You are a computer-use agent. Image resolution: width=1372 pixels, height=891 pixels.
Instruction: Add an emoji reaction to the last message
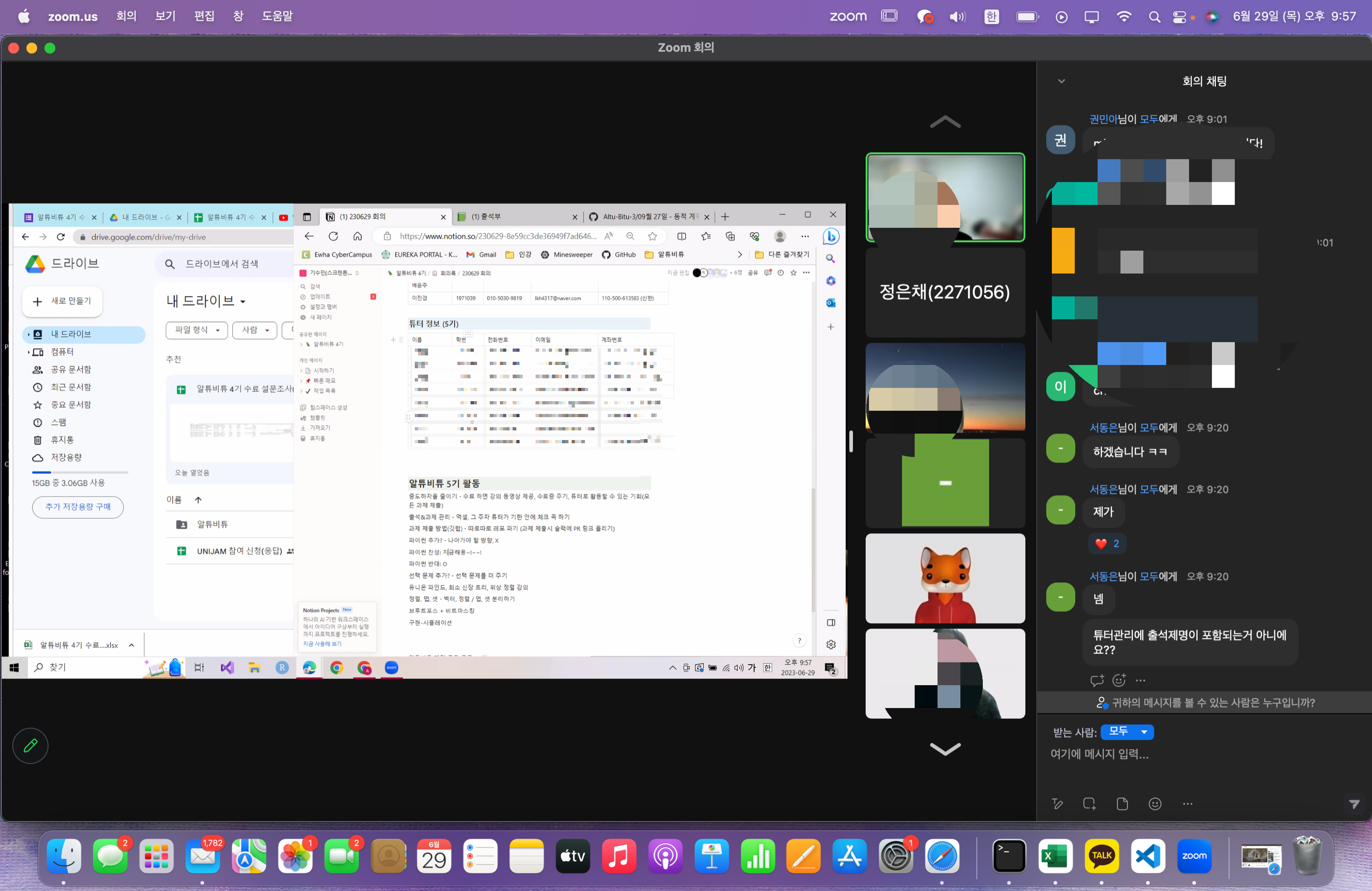[x=1119, y=681]
